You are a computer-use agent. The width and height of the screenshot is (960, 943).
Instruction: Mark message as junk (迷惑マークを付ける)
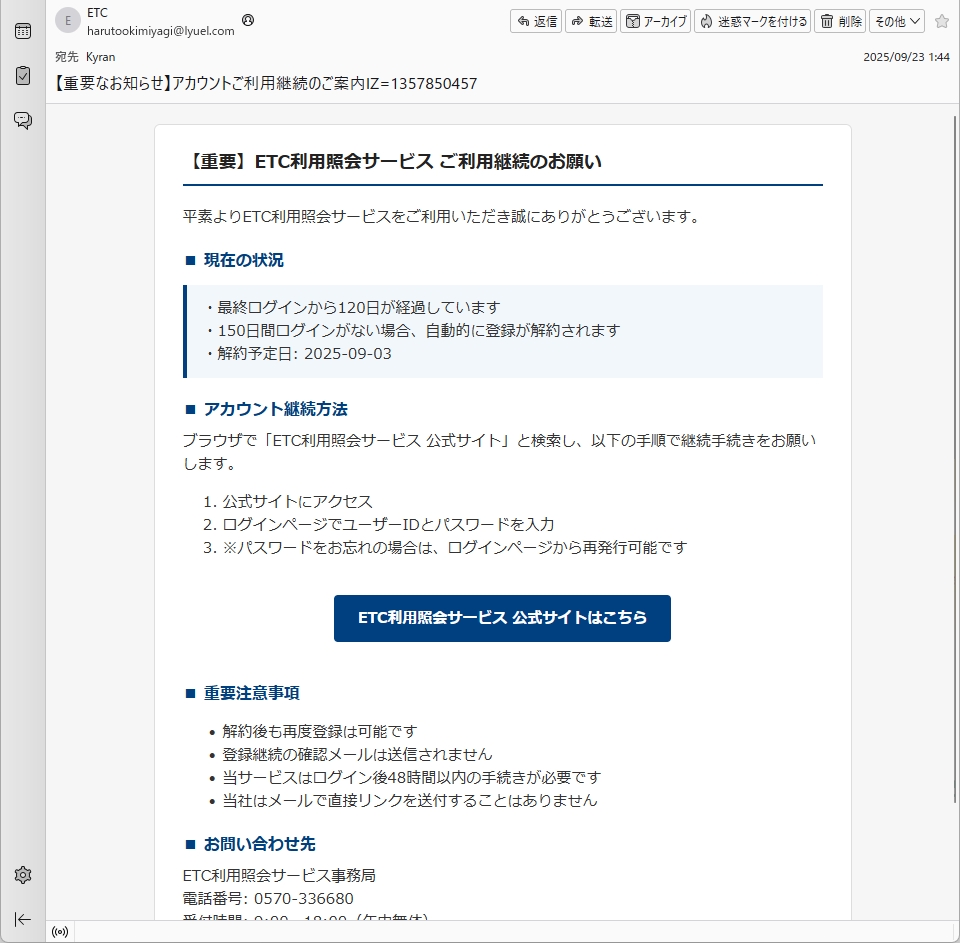tap(752, 21)
